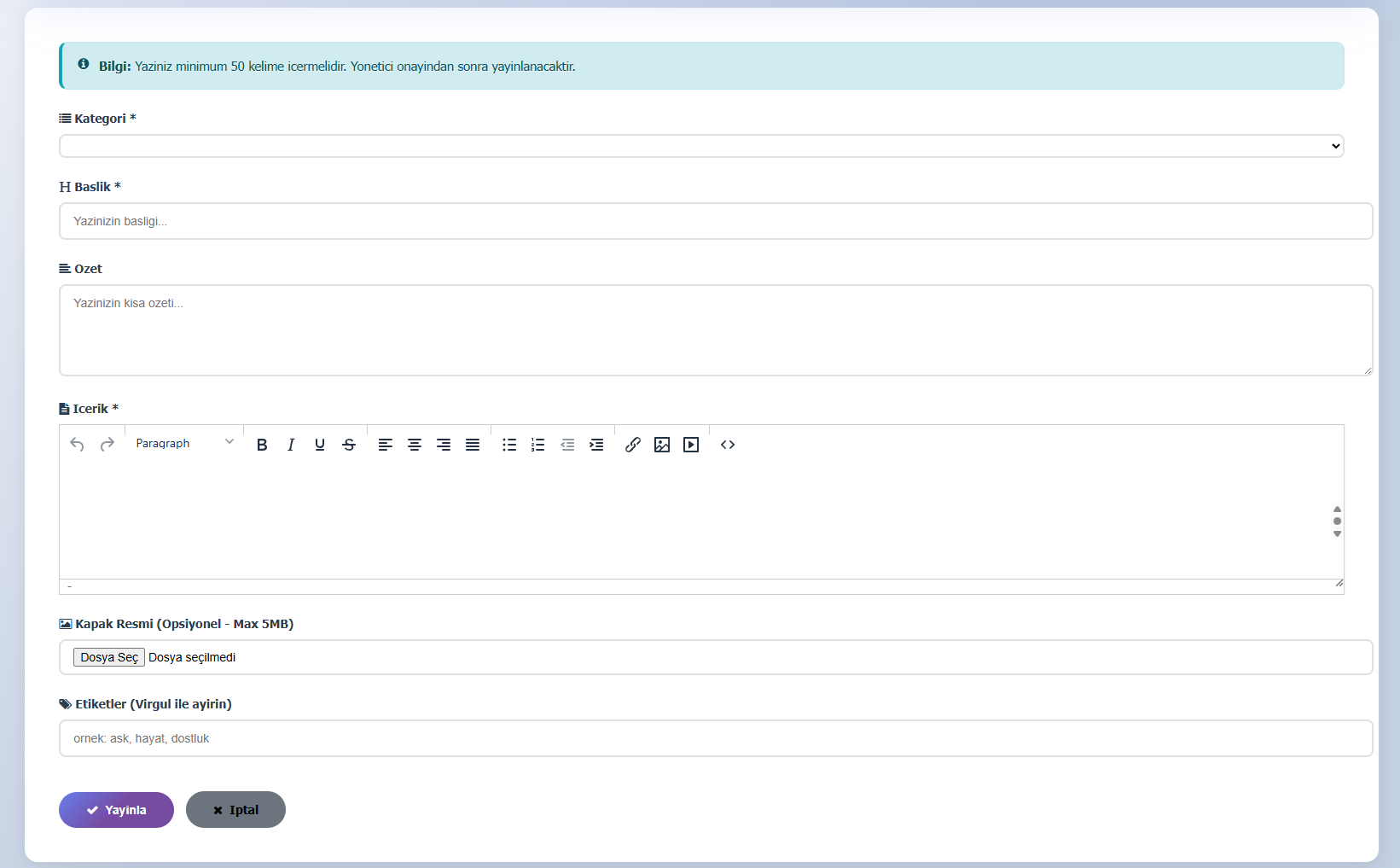The width and height of the screenshot is (1400, 868).
Task: Apply italic formatting in the toolbar
Action: [x=291, y=445]
